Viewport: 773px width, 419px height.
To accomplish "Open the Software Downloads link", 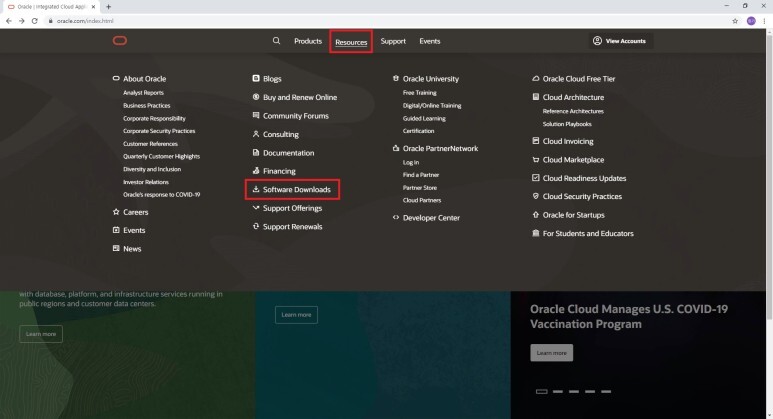I will 297,189.
